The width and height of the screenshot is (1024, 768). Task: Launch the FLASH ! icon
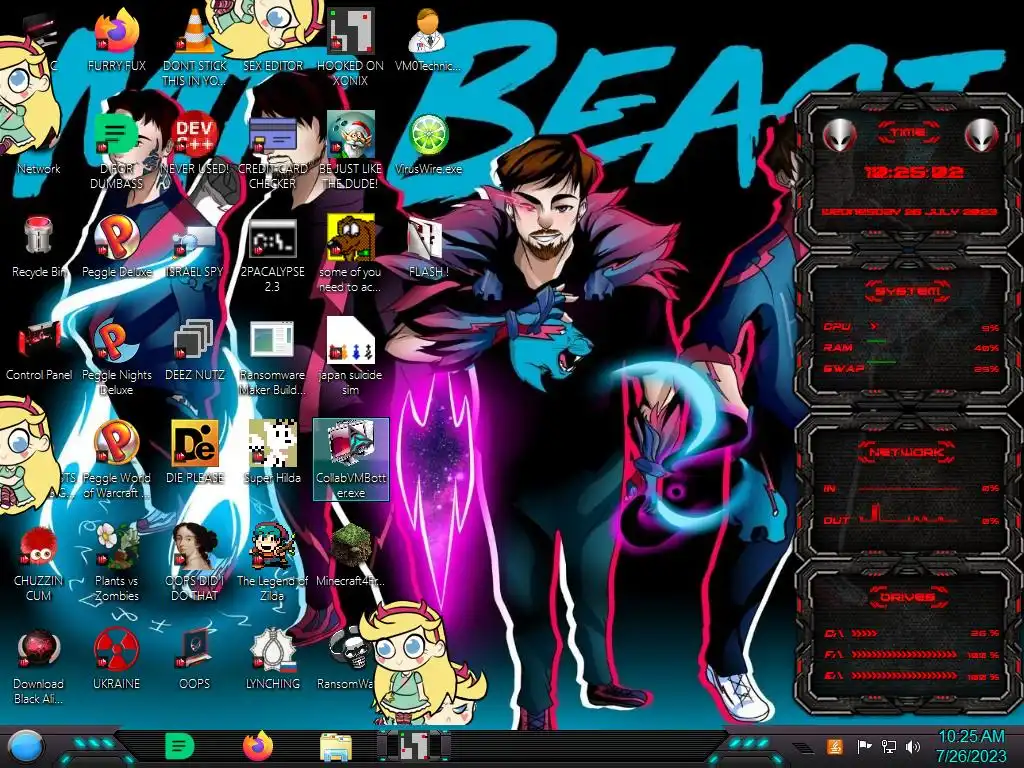428,246
